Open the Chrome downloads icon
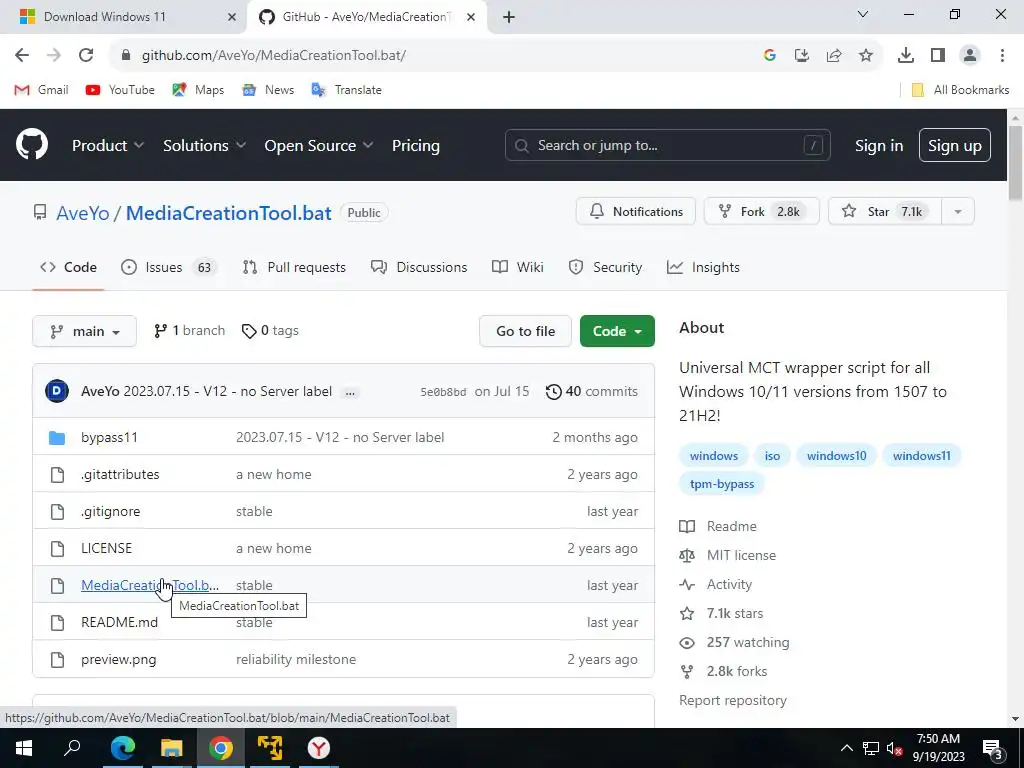Screen dimensions: 1024x768 (x=905, y=56)
